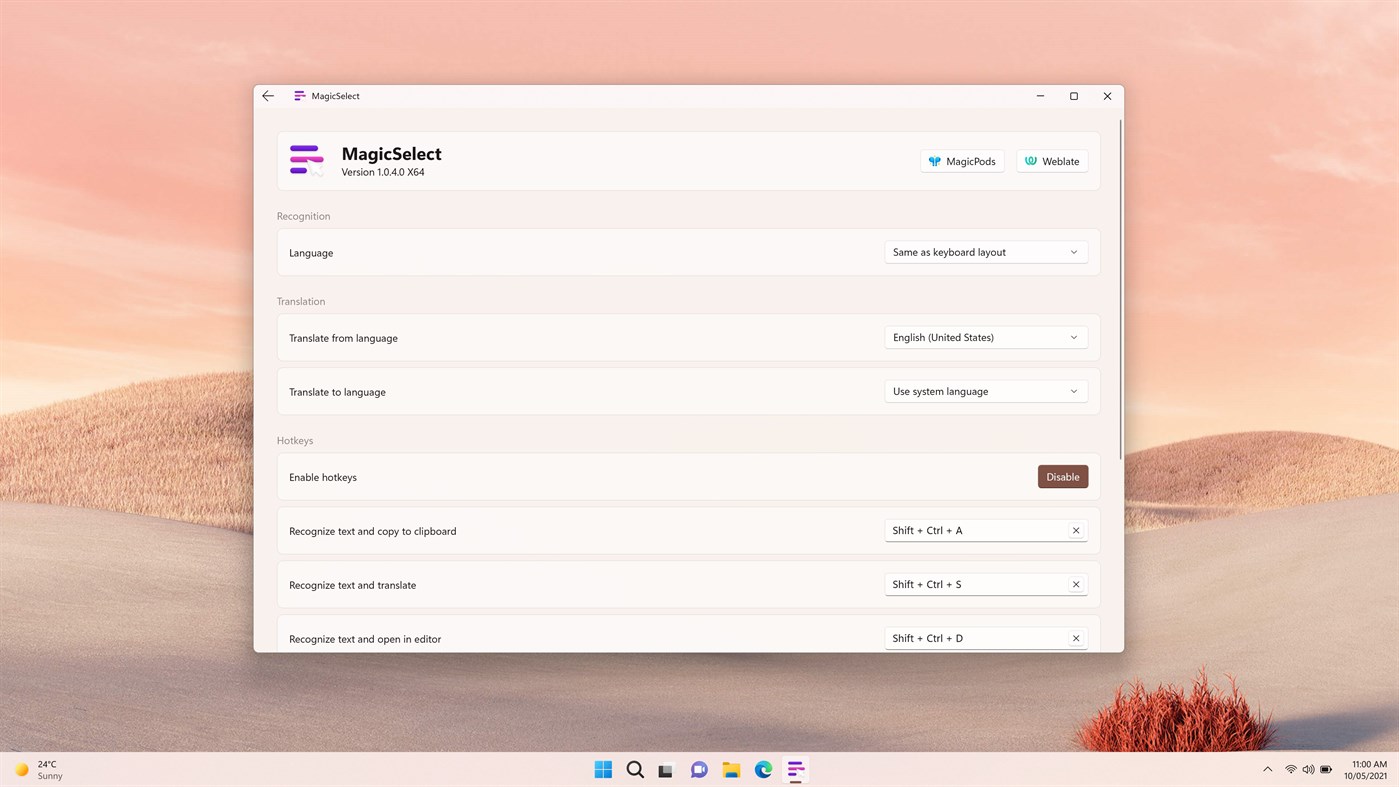Open the MagicPods page
Image resolution: width=1399 pixels, height=787 pixels.
pos(962,160)
